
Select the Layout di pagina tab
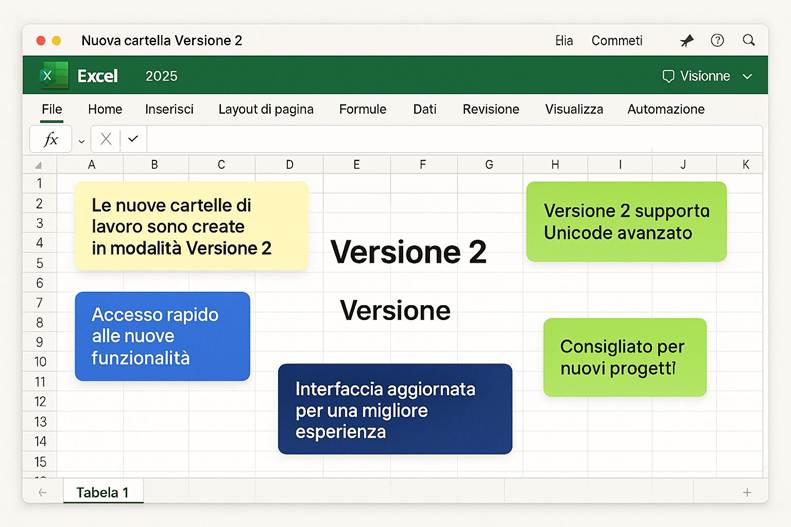point(266,109)
